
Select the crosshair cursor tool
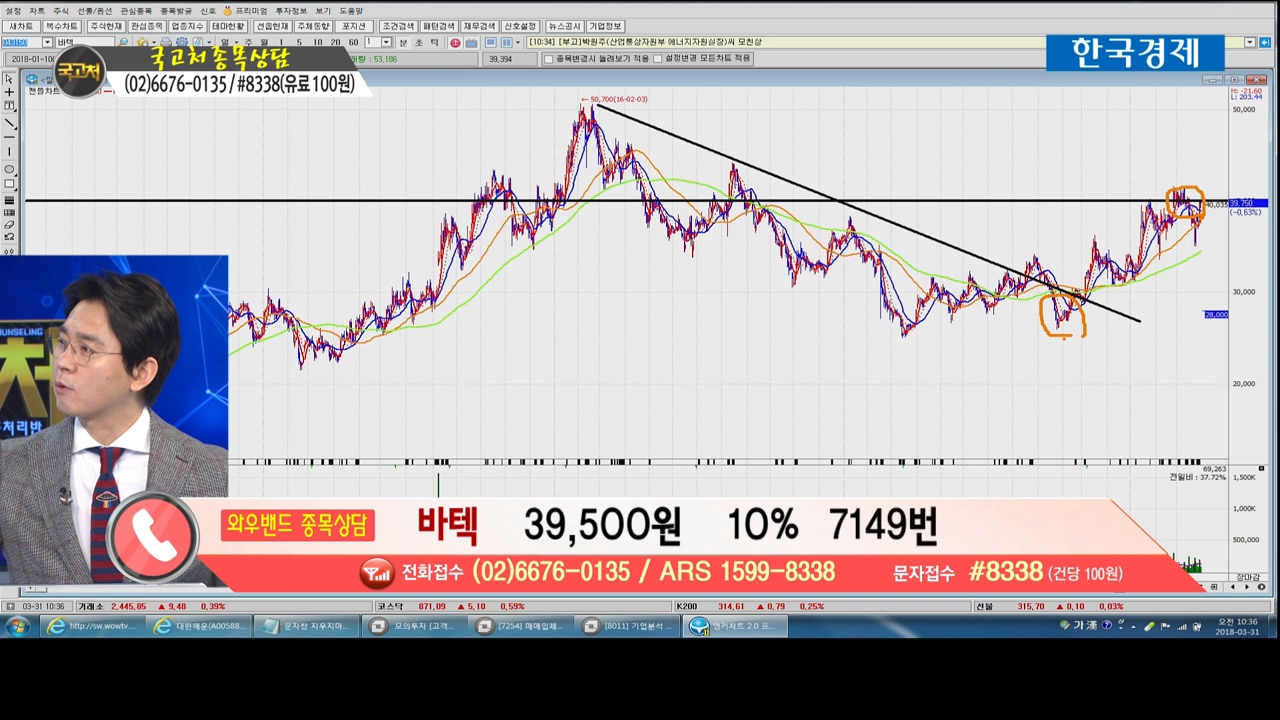coord(9,92)
